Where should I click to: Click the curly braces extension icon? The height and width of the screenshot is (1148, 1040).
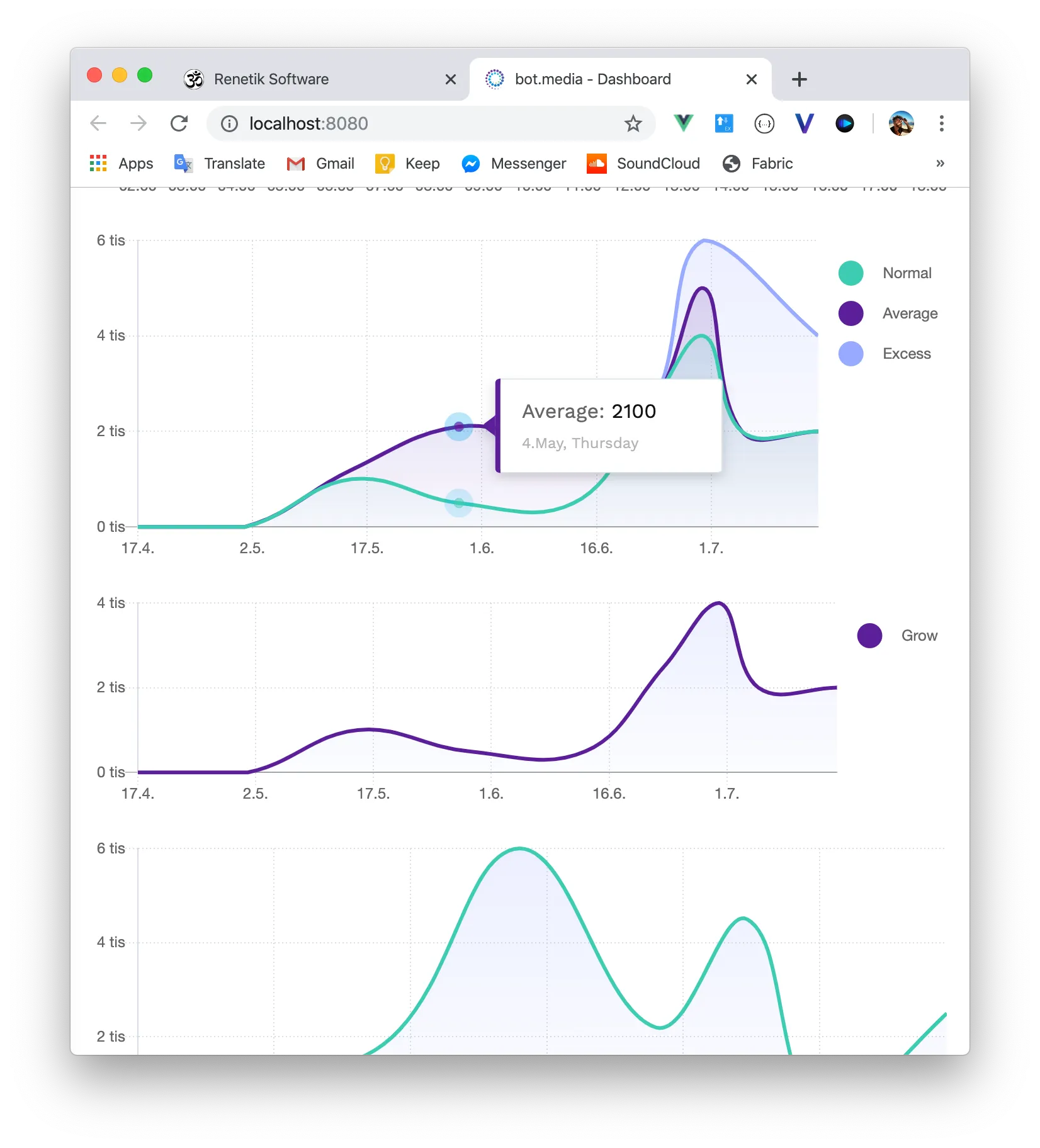click(x=764, y=124)
